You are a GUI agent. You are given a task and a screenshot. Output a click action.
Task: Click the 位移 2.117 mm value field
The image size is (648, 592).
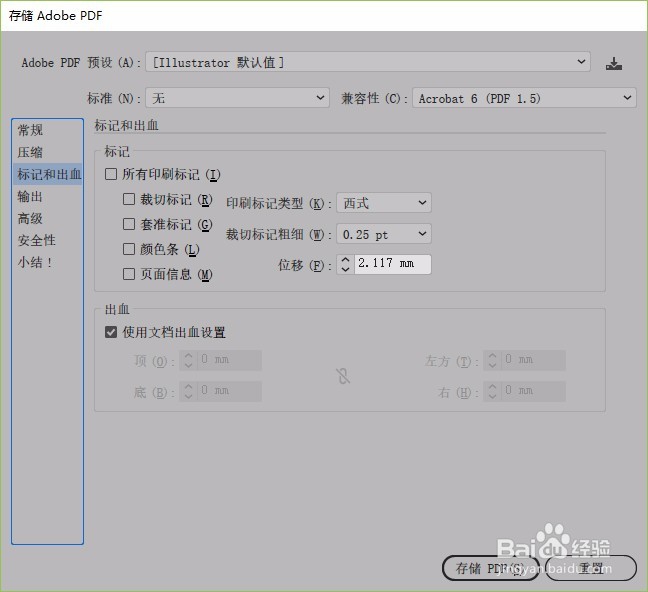[x=393, y=264]
